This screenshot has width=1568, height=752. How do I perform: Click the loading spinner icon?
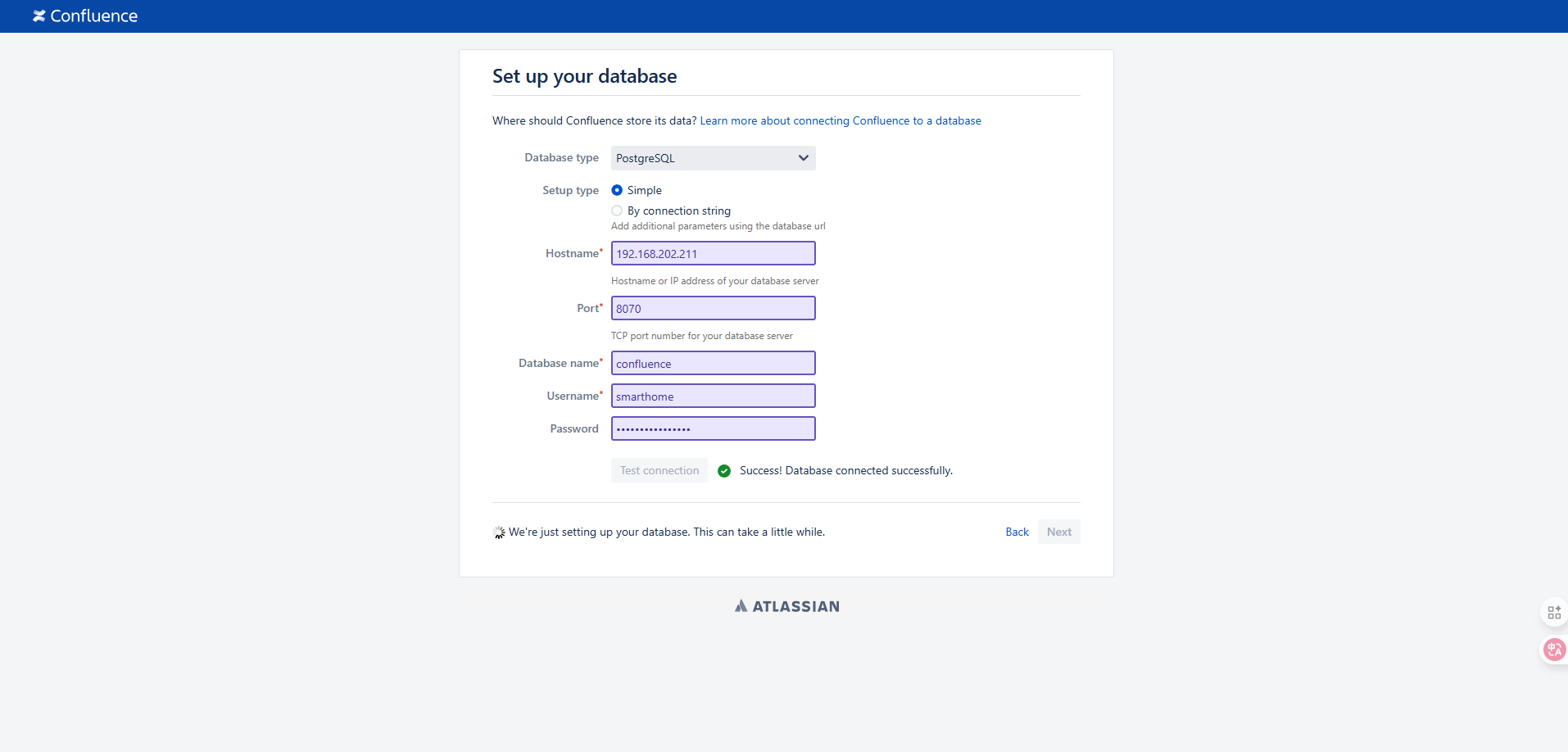coord(499,532)
